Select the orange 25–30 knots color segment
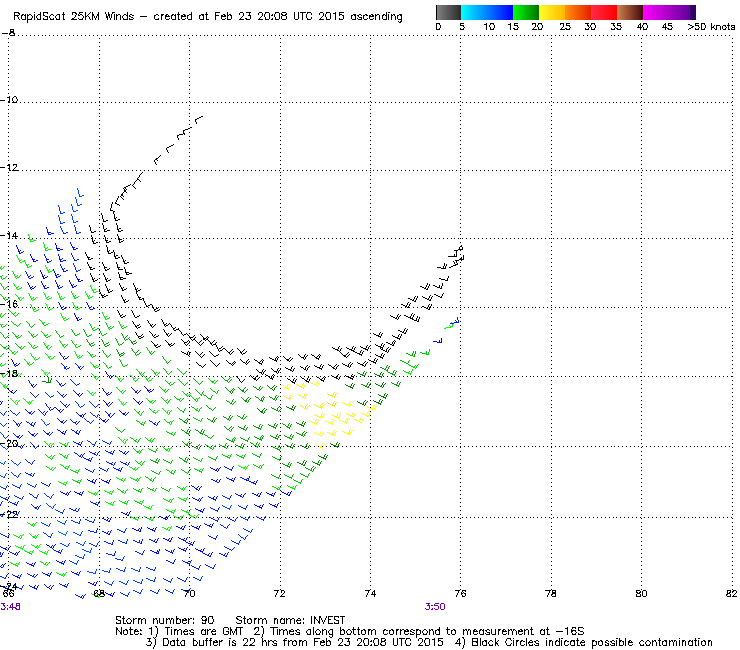Image resolution: width=740 pixels, height=650 pixels. [578, 12]
